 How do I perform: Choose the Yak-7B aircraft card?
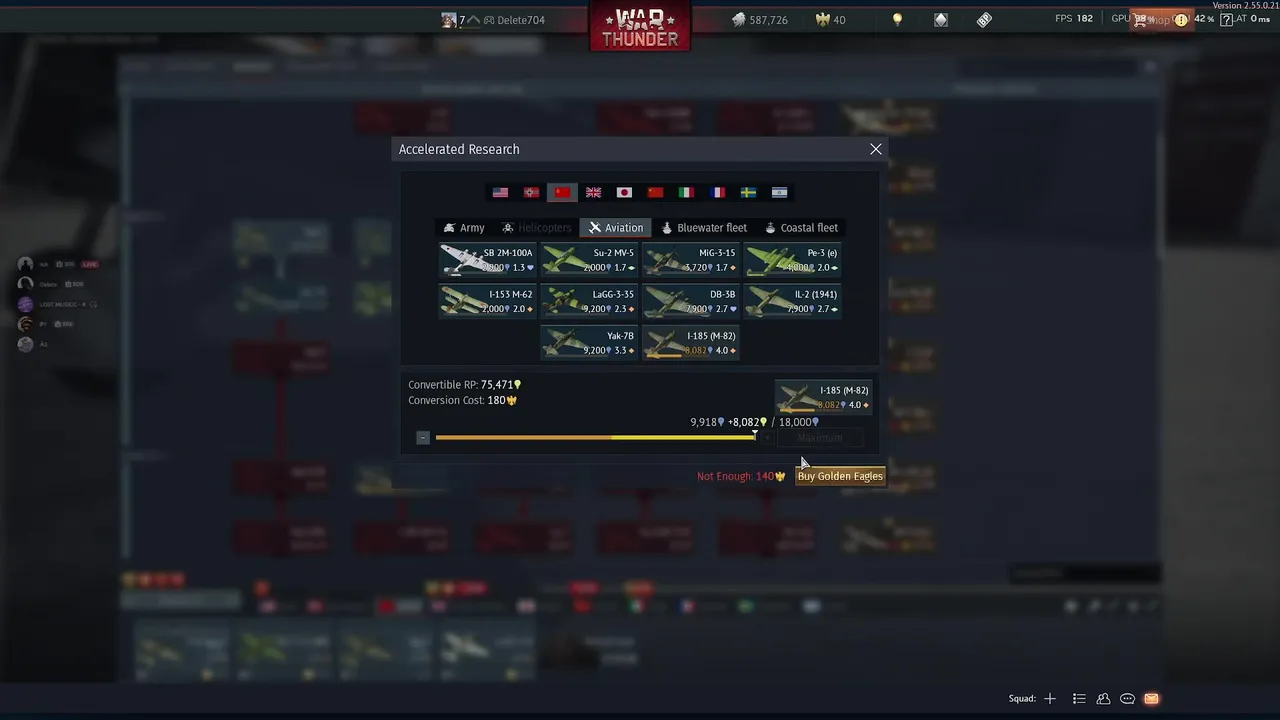[x=589, y=343]
